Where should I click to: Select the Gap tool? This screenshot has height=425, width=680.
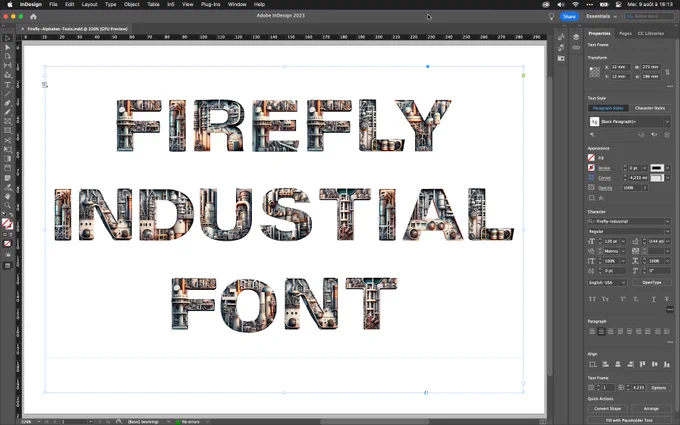7,65
